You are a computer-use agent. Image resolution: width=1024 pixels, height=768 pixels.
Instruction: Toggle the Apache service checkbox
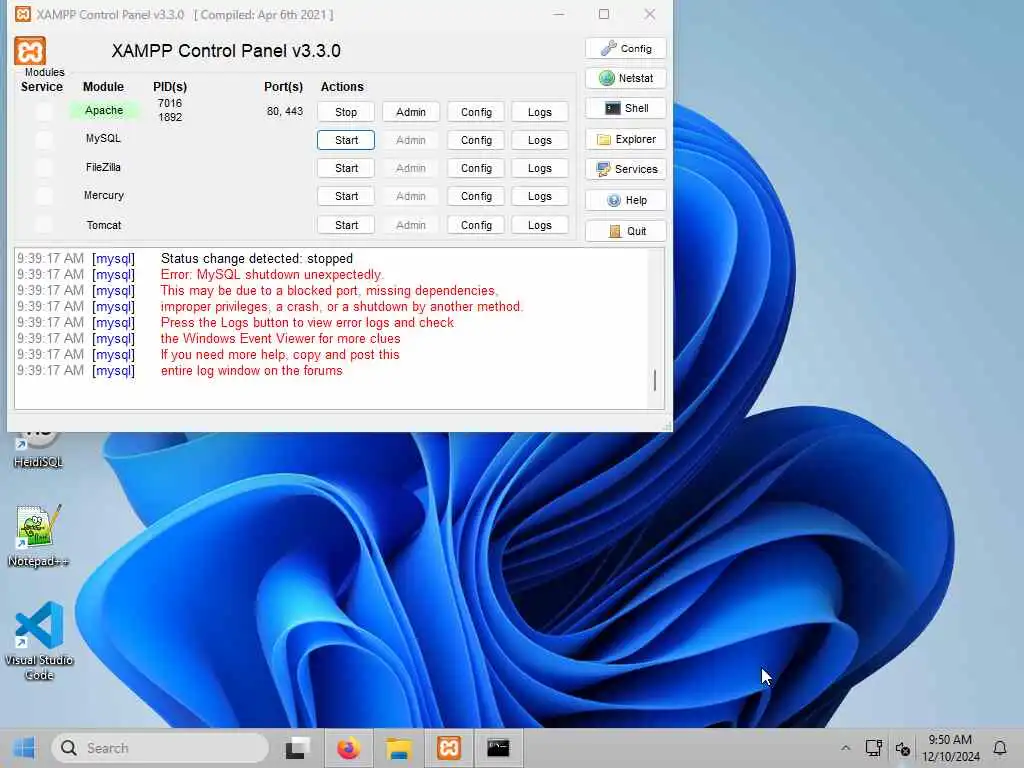pyautogui.click(x=44, y=111)
